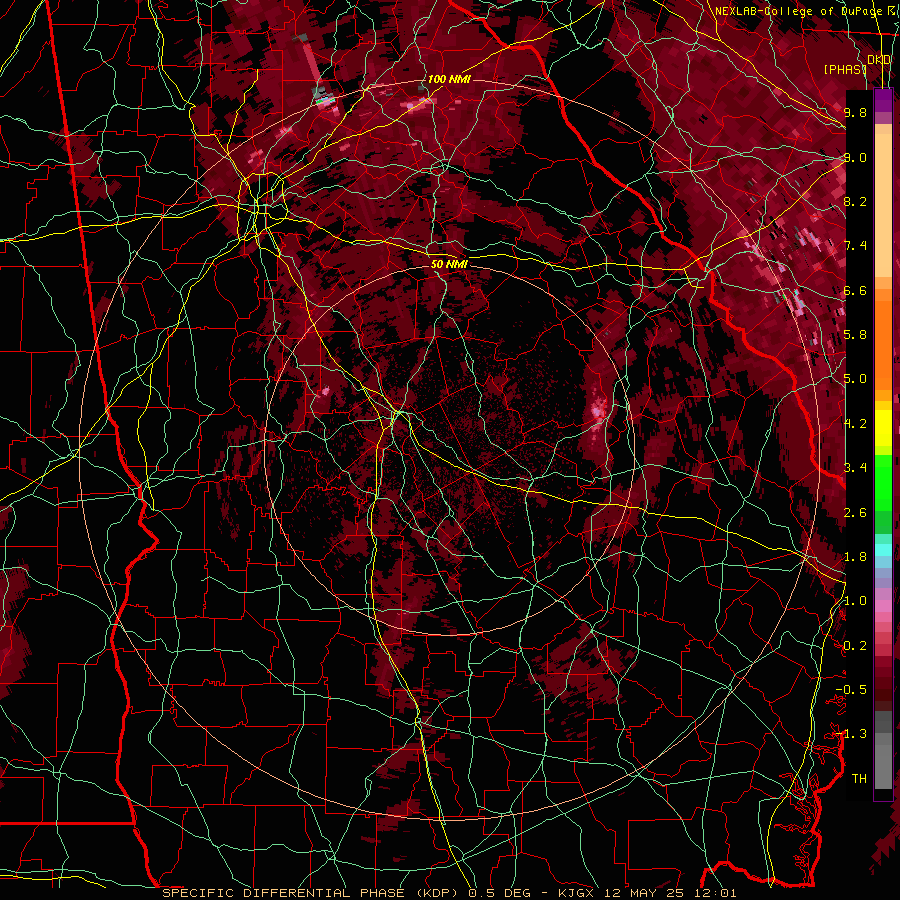Click the 5.8 value on the color scale

pos(855,335)
